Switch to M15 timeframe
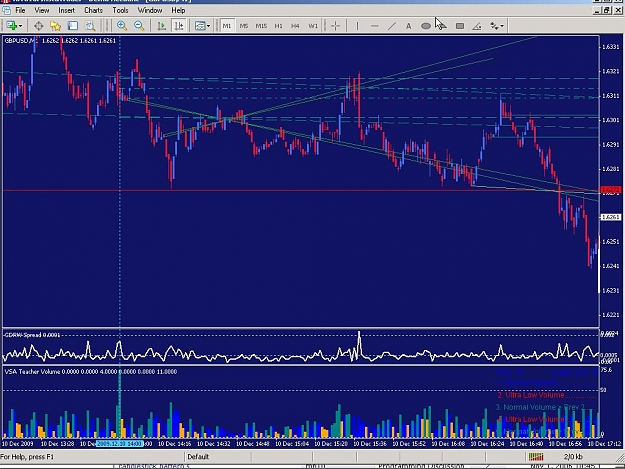The image size is (625, 469). coord(261,26)
